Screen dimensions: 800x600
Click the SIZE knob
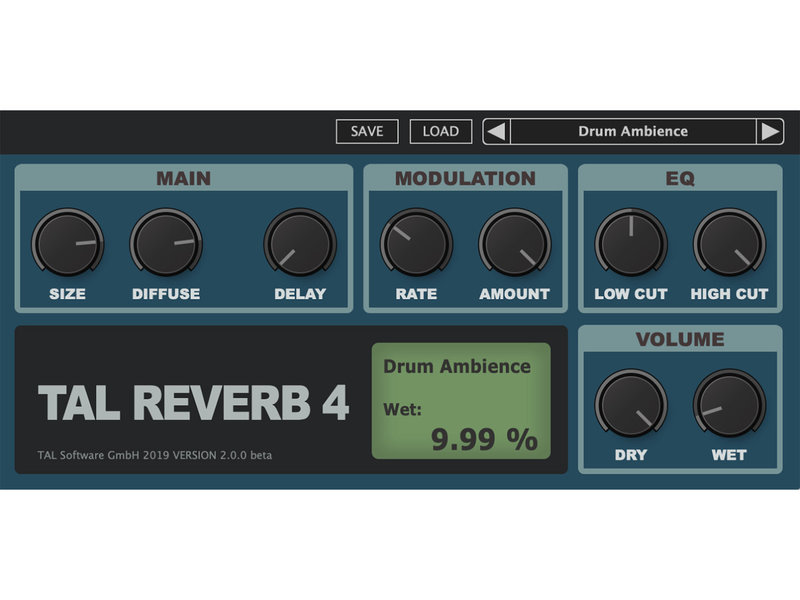(67, 243)
